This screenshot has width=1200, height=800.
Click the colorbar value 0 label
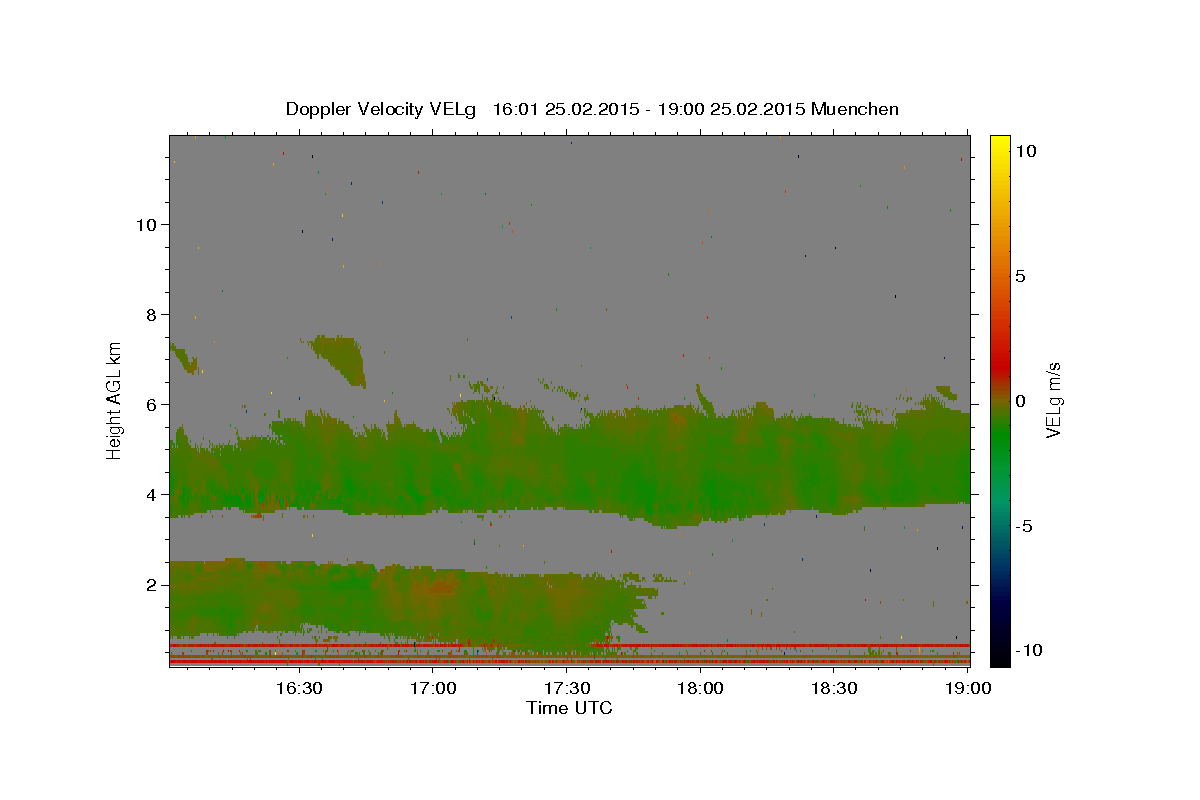pos(1020,401)
